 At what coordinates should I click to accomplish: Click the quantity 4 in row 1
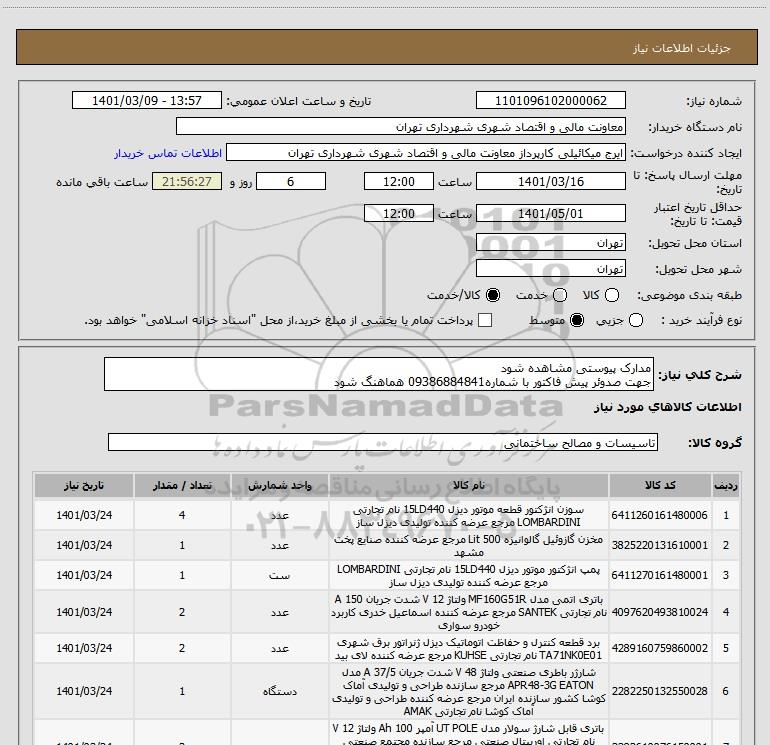pyautogui.click(x=182, y=515)
